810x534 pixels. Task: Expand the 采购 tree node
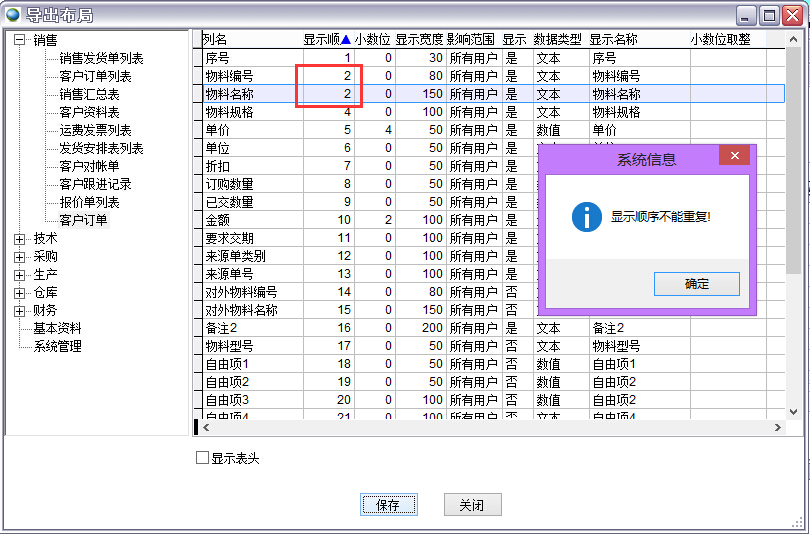[20, 257]
